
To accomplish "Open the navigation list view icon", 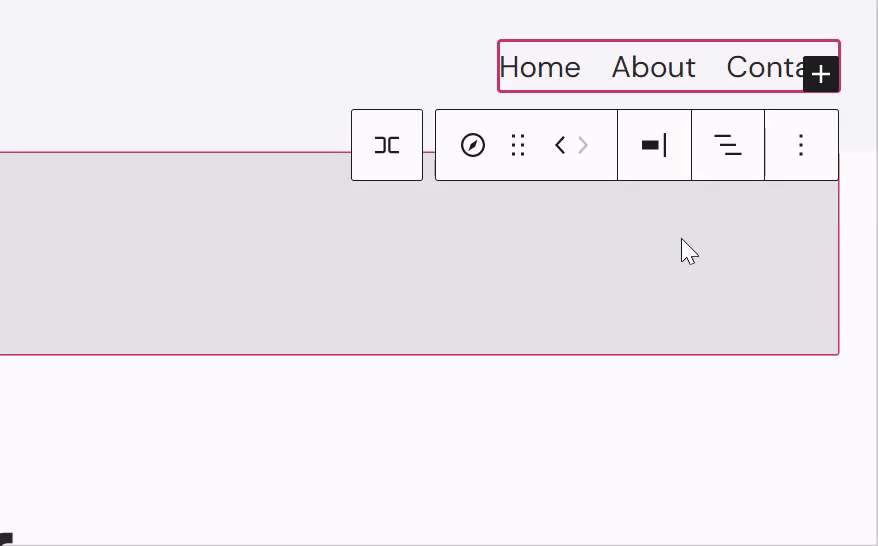I will pos(727,145).
